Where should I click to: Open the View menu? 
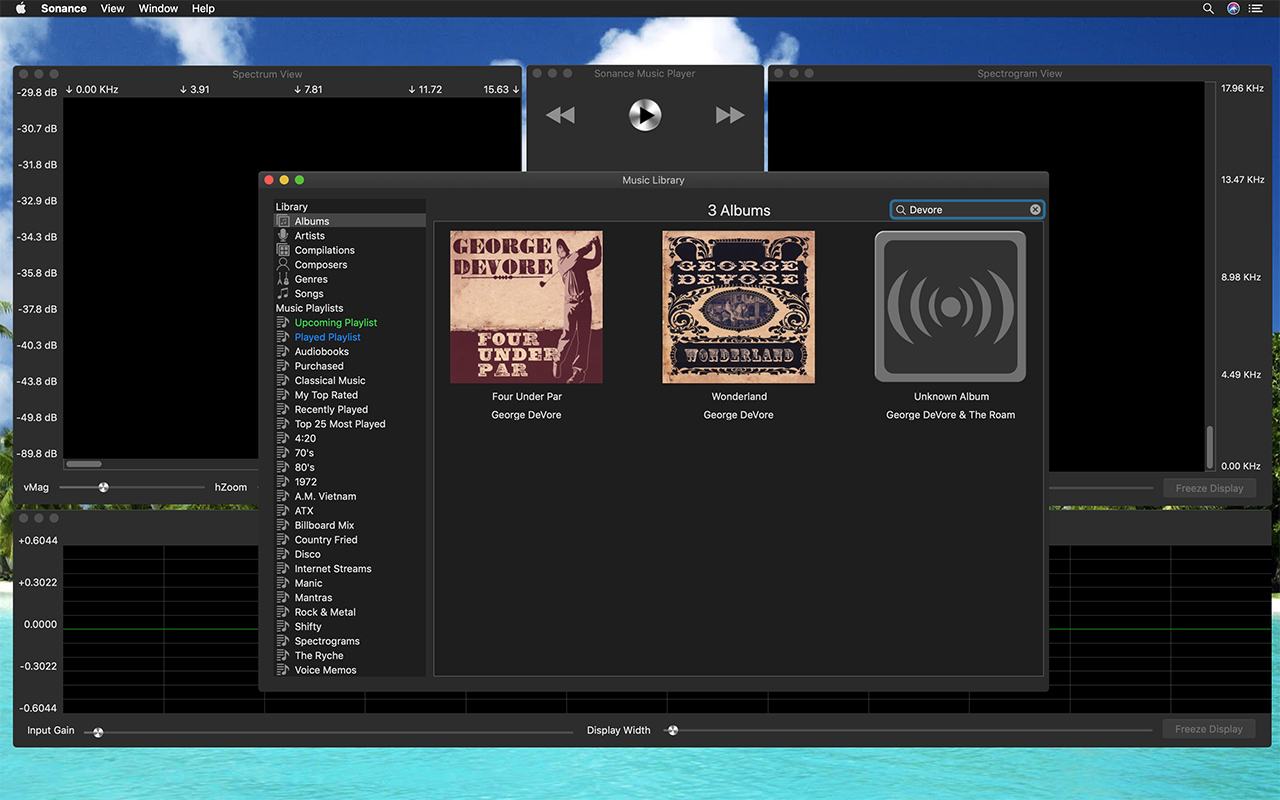[x=113, y=8]
